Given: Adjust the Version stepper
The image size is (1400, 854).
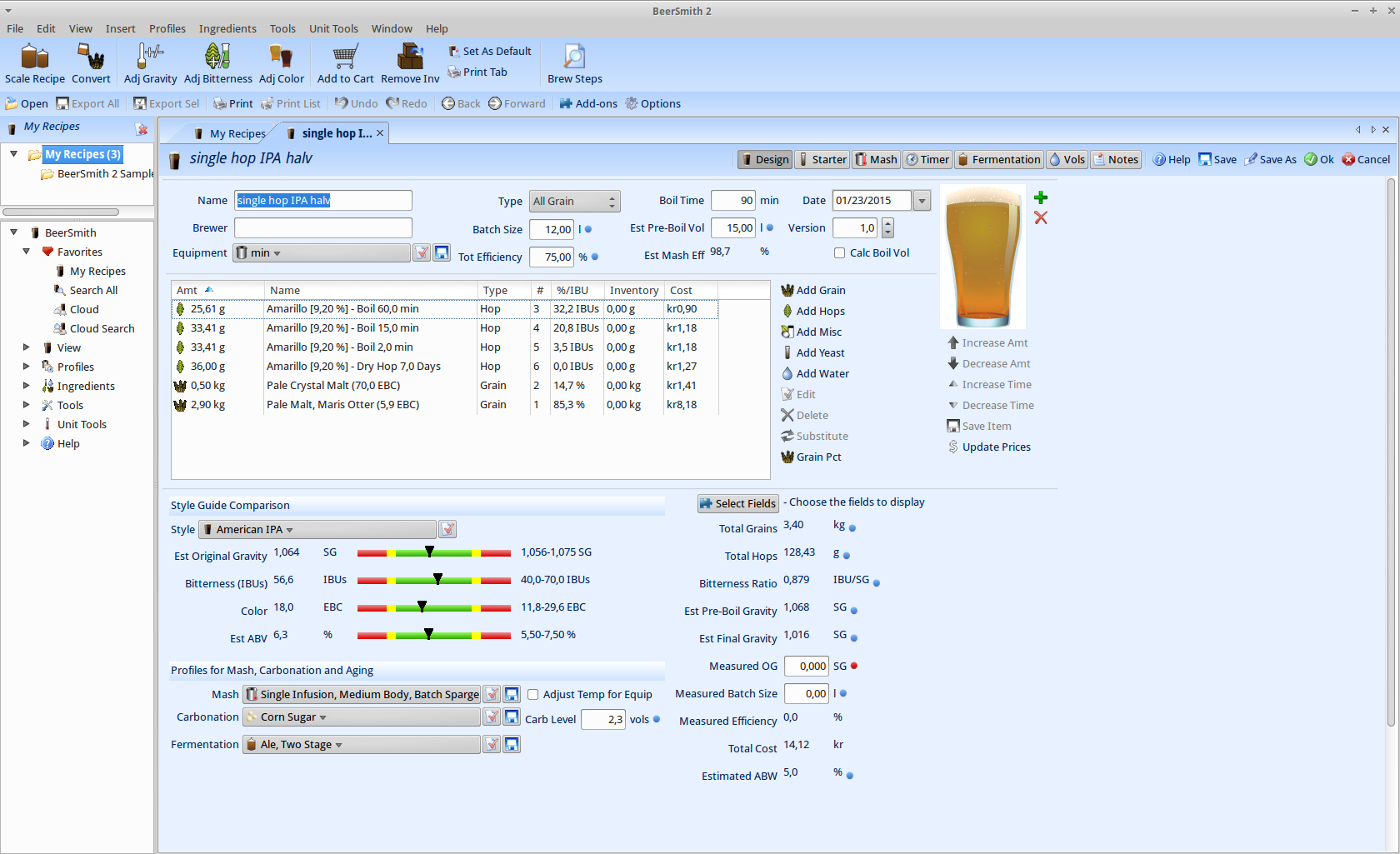Looking at the screenshot, I should point(887,227).
